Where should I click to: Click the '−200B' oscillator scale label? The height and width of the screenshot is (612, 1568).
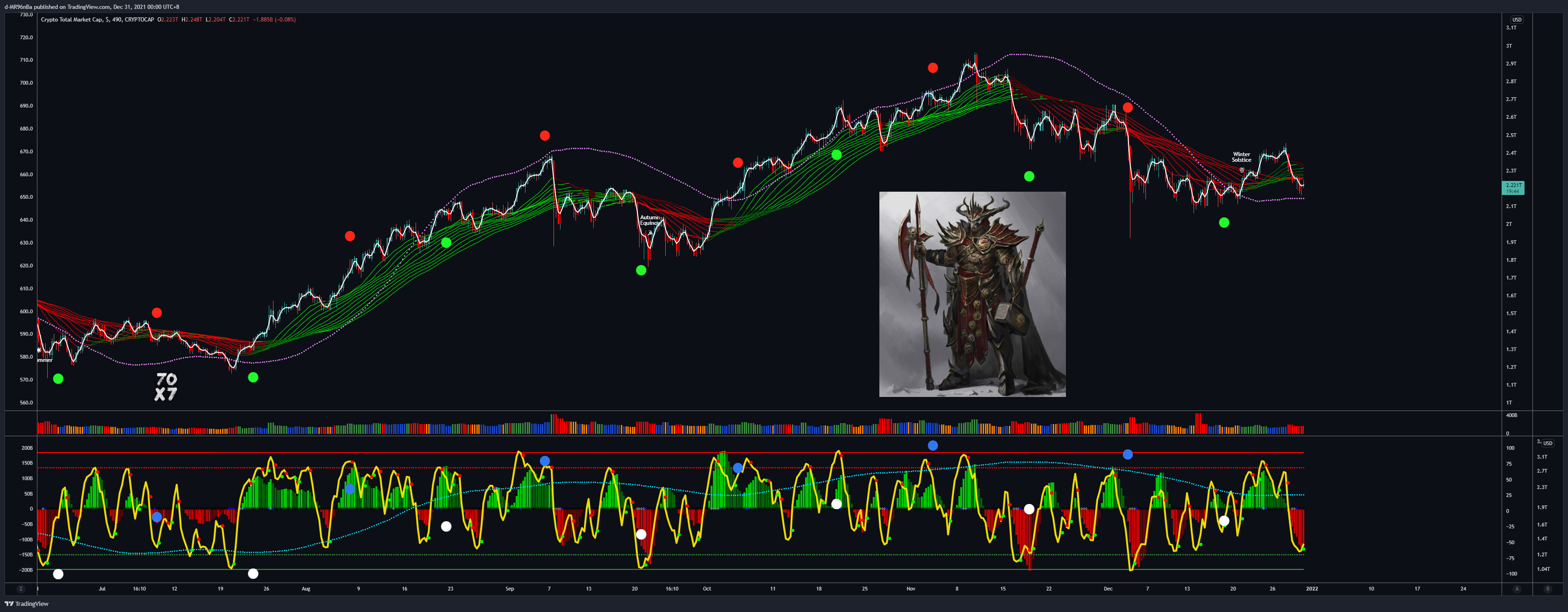click(26, 570)
